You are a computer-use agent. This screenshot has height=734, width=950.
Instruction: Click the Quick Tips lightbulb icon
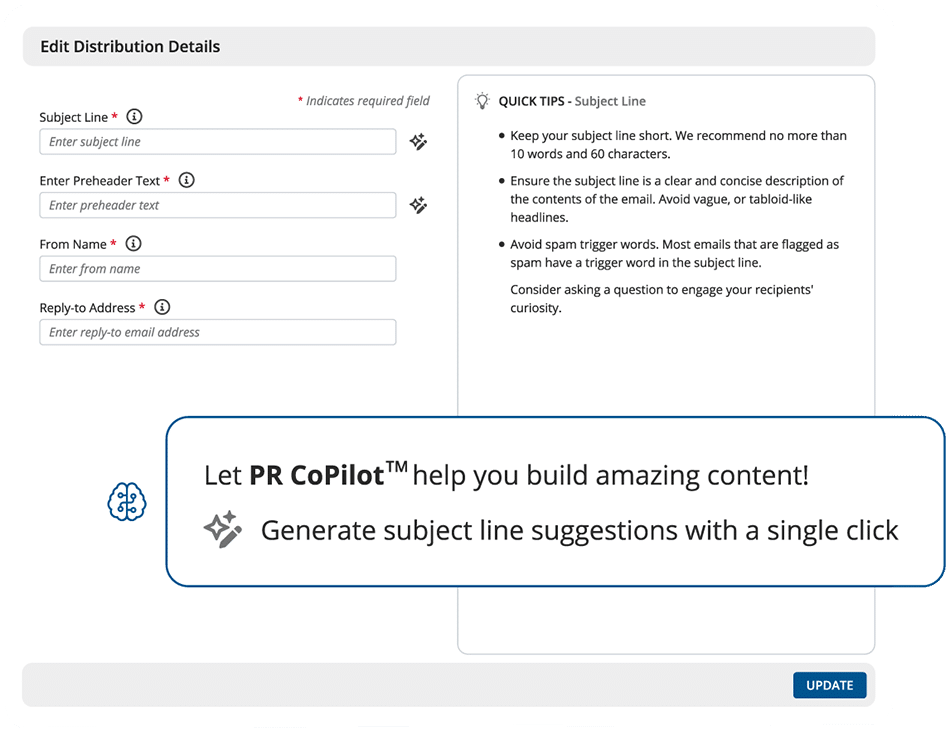click(482, 101)
